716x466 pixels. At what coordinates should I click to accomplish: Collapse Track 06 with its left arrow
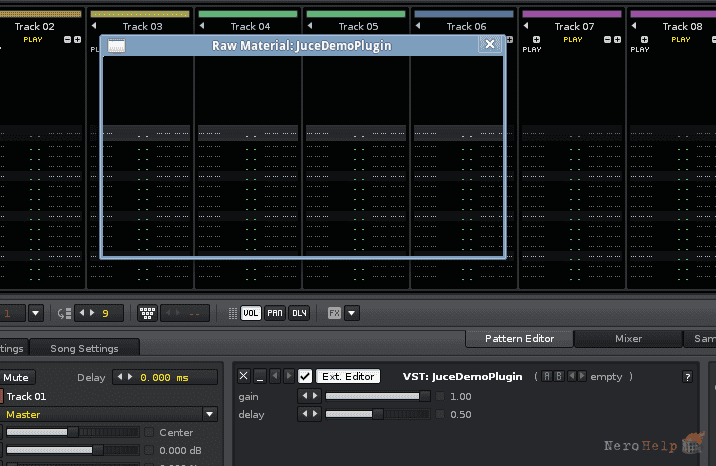coord(418,26)
